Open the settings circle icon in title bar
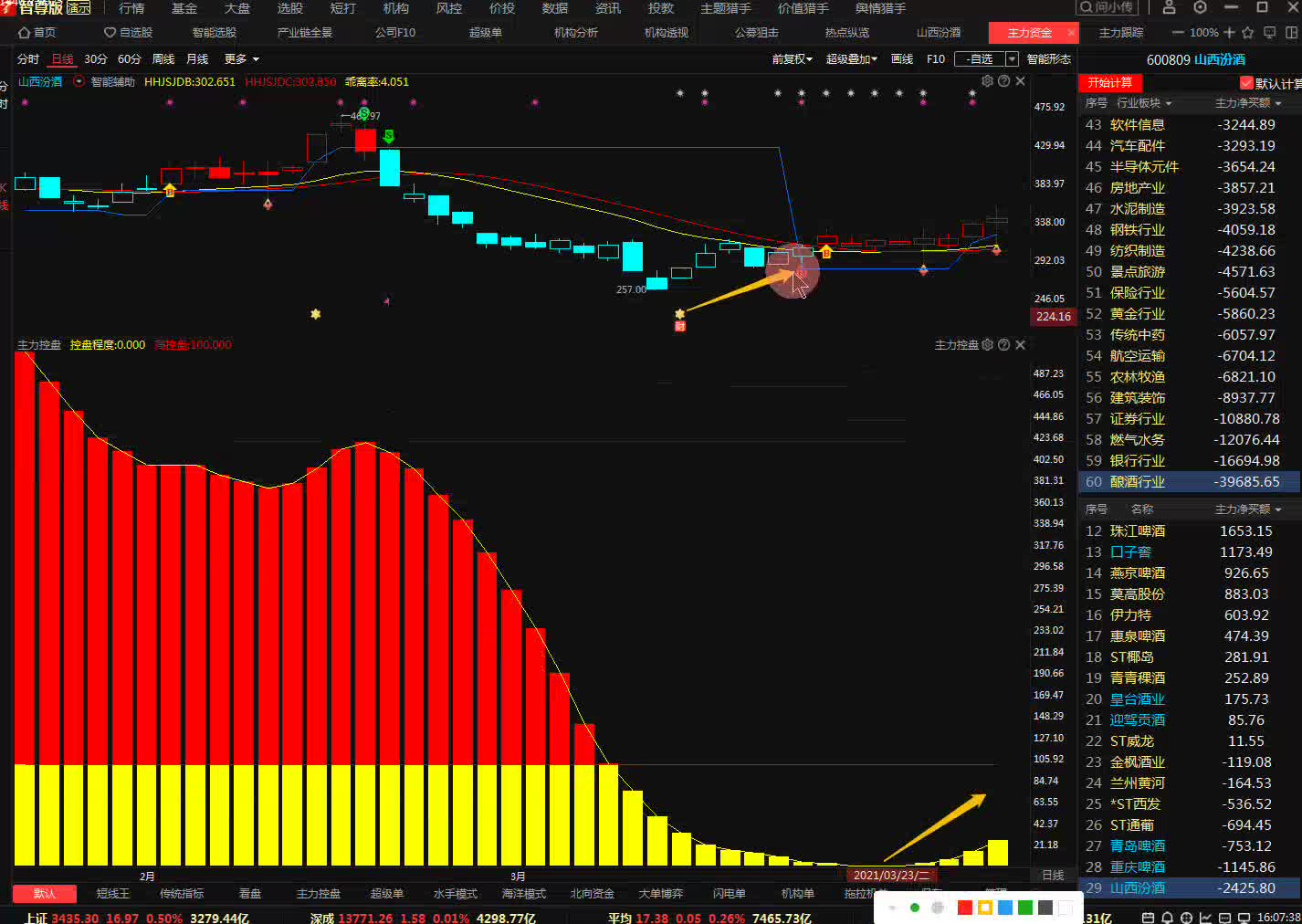 tap(1200, 7)
